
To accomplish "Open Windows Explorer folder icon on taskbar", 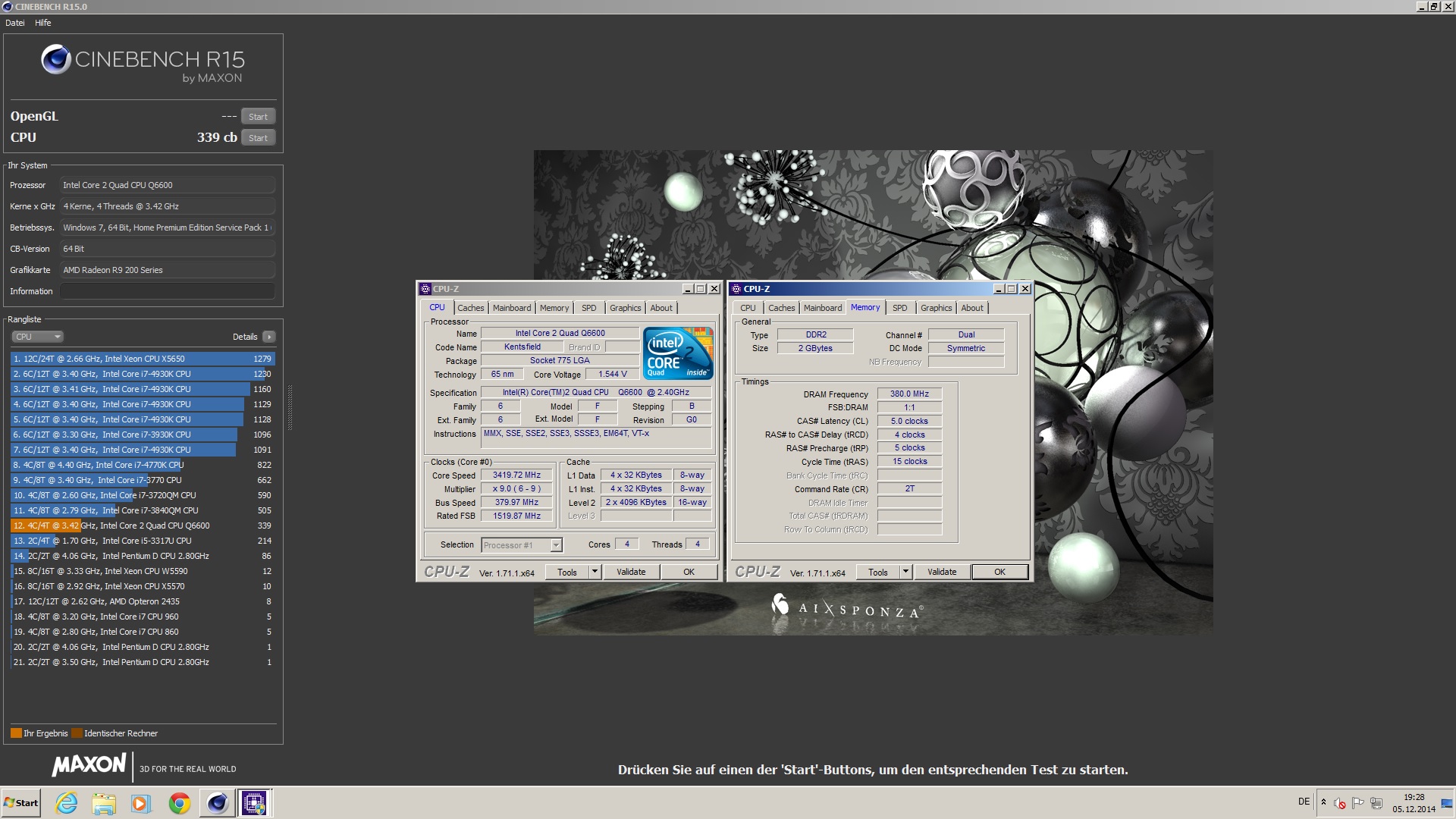I will [x=104, y=803].
